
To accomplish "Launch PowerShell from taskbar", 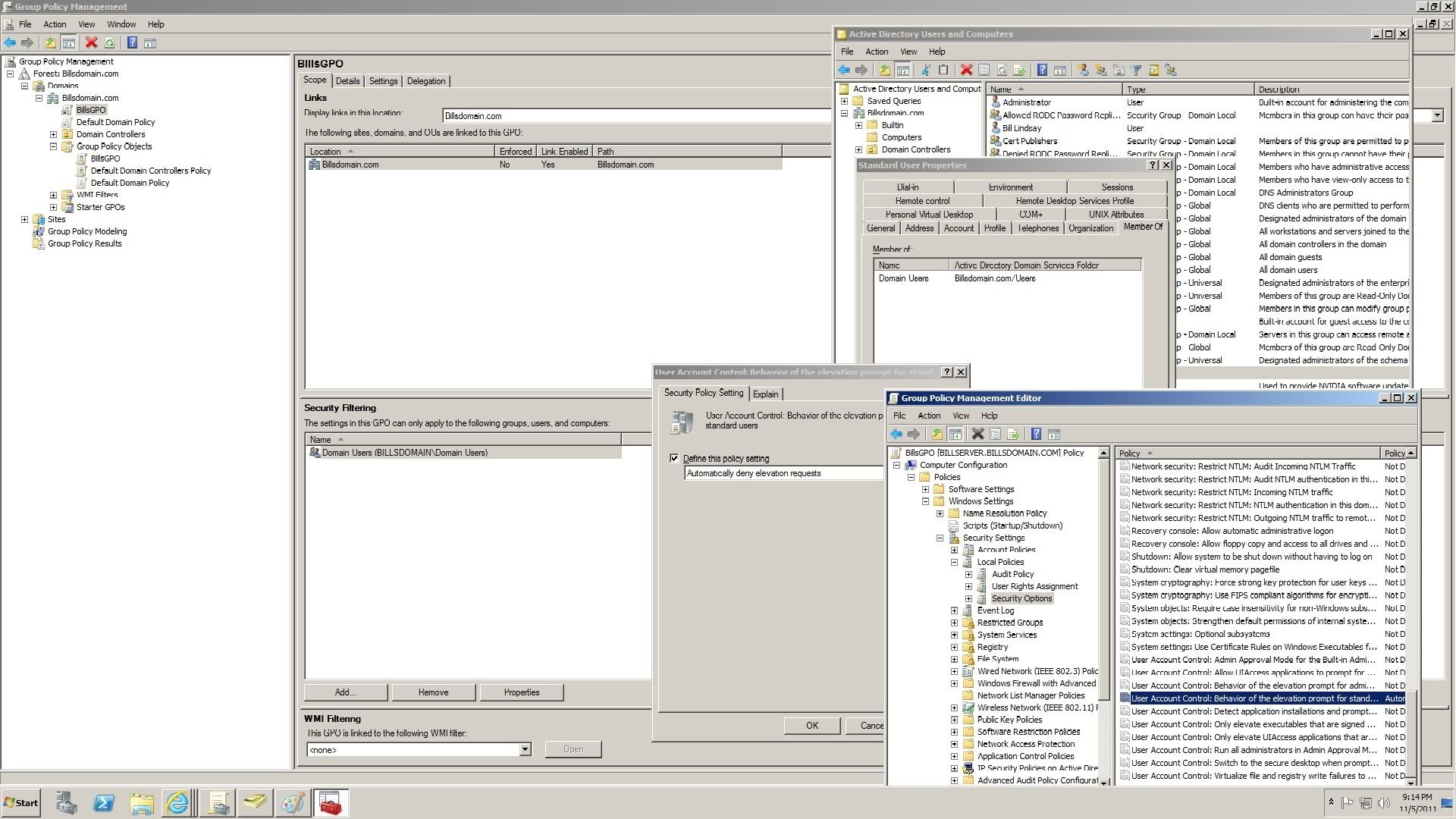I will (104, 803).
